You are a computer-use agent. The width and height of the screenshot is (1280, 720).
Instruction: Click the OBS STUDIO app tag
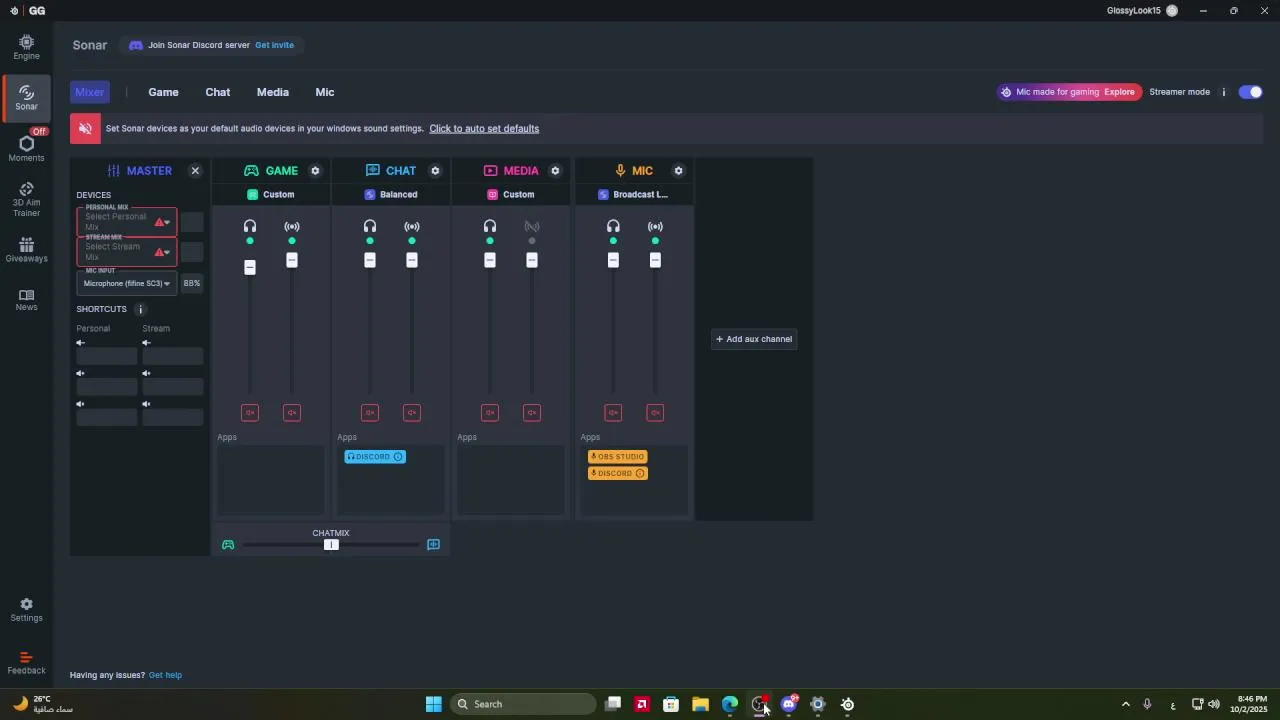(618, 457)
